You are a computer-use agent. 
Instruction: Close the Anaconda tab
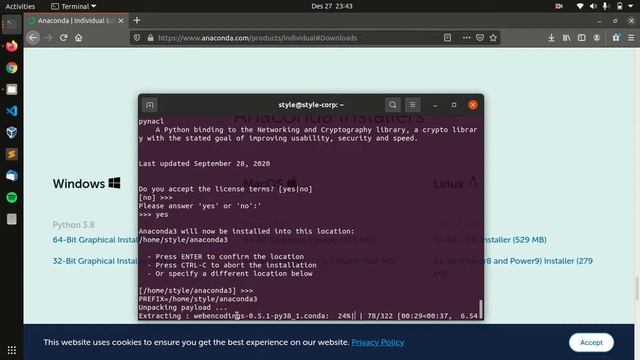point(121,21)
